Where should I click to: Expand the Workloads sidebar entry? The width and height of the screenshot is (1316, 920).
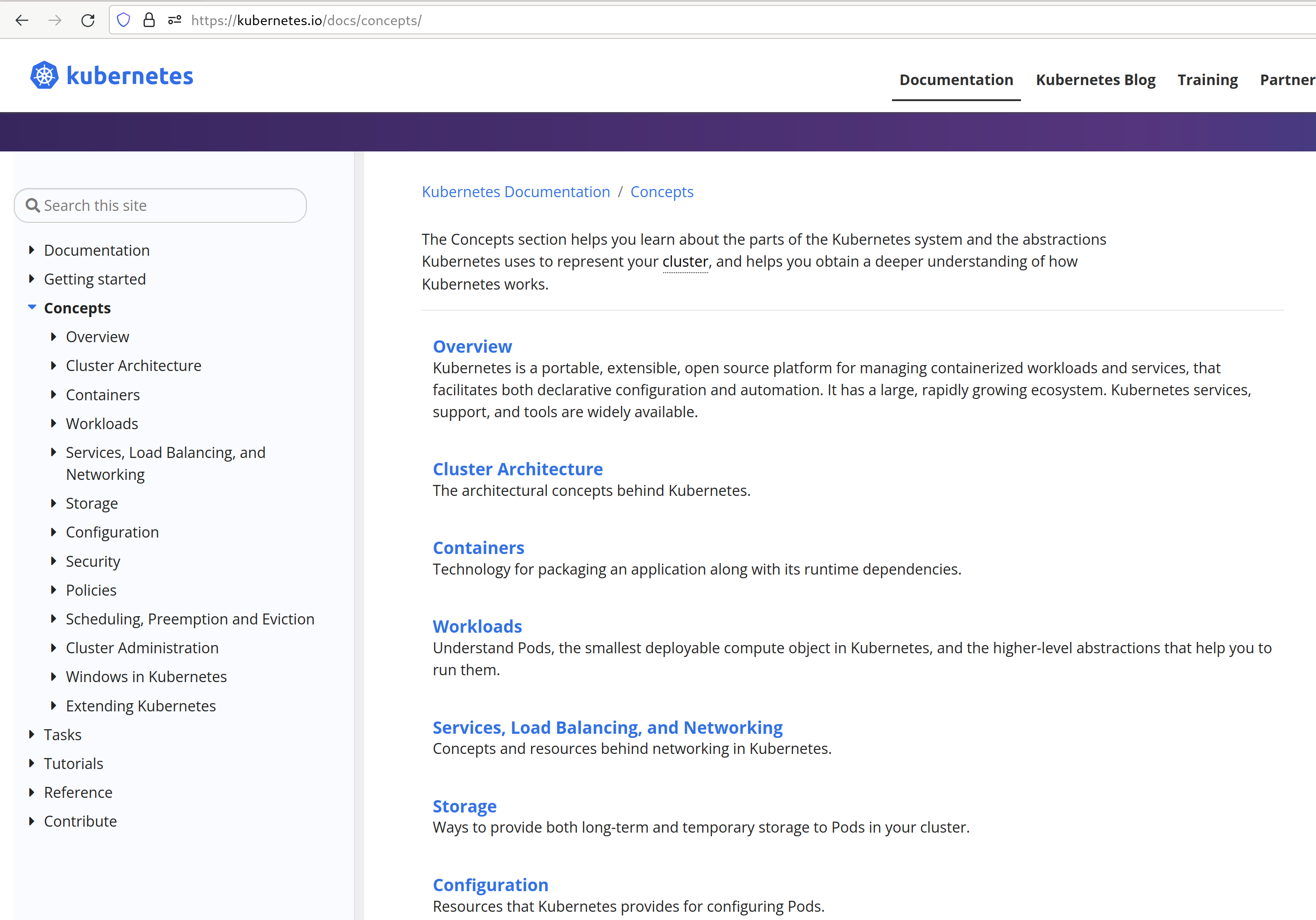coord(54,423)
